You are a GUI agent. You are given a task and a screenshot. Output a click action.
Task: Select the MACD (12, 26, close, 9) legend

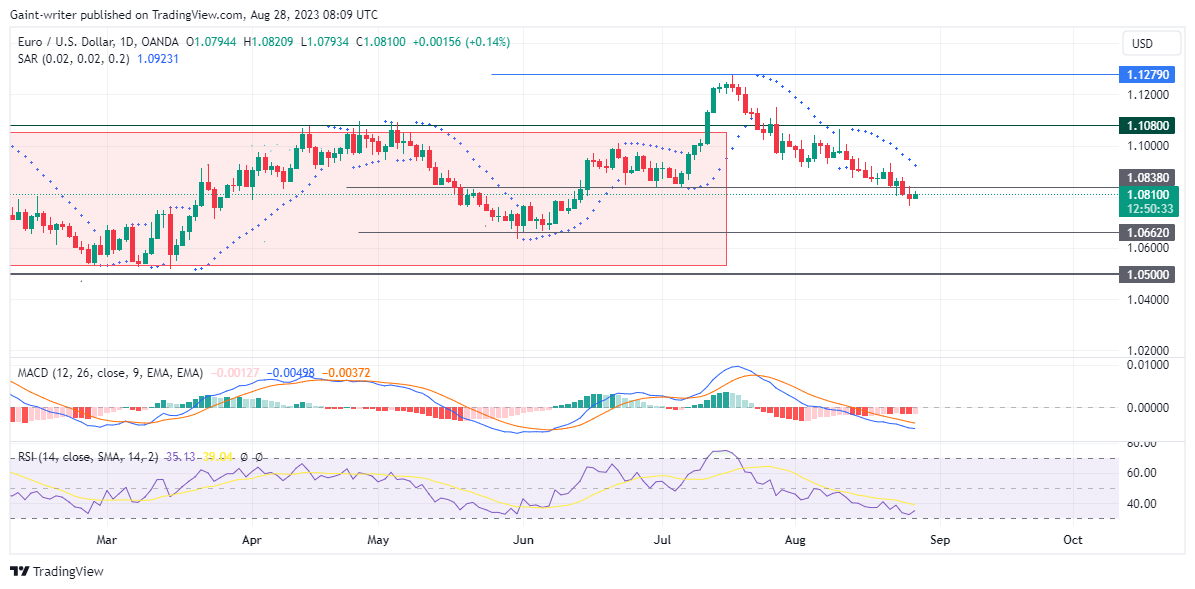click(x=110, y=373)
